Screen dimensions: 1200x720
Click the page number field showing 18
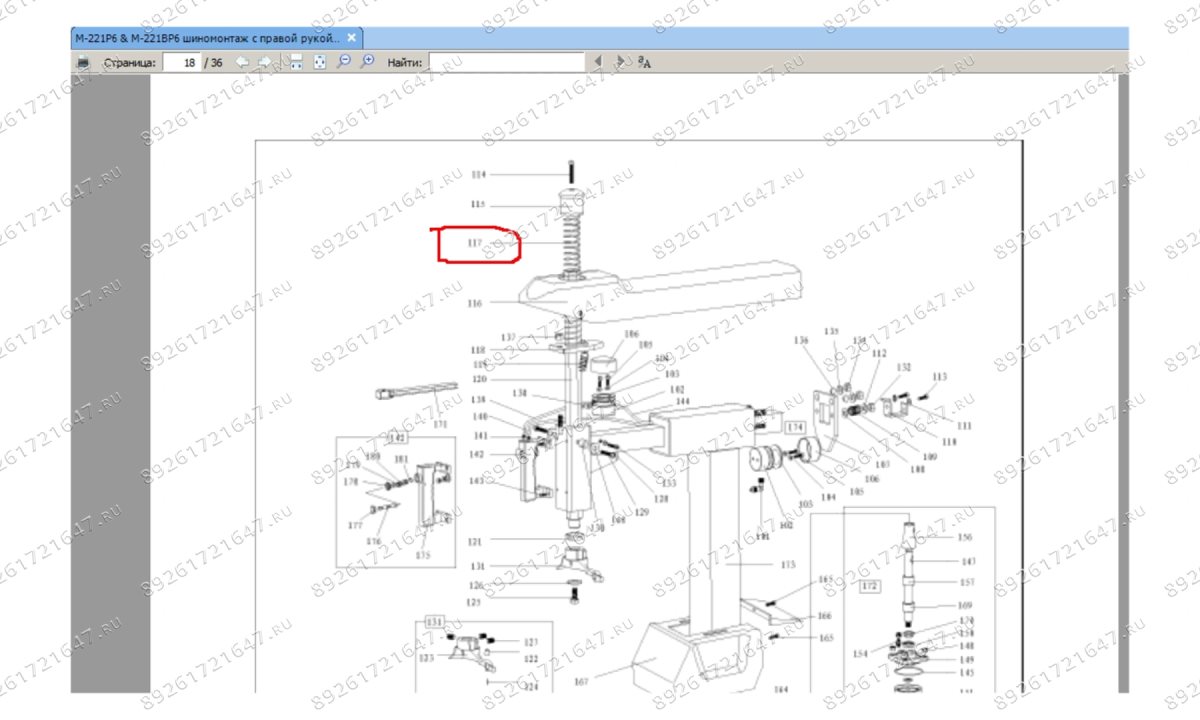(x=181, y=62)
